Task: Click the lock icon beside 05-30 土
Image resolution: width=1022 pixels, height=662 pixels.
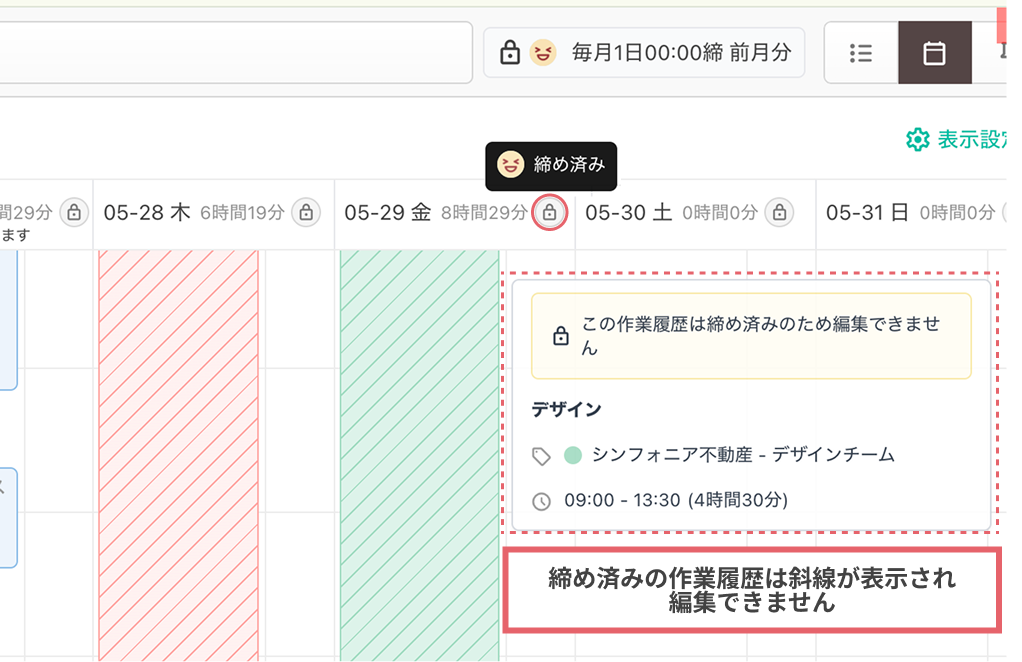Action: (779, 212)
